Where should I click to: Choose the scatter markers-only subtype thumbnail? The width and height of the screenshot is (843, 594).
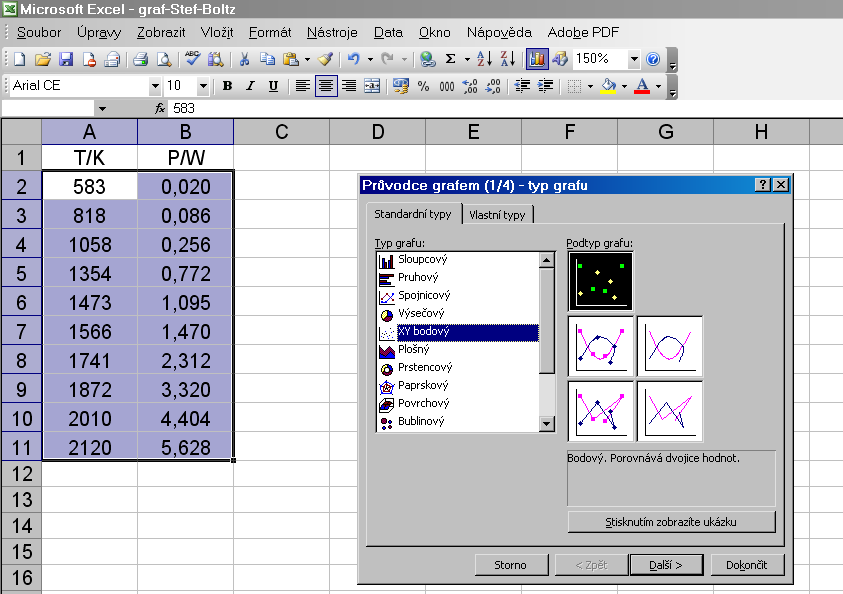pos(601,281)
